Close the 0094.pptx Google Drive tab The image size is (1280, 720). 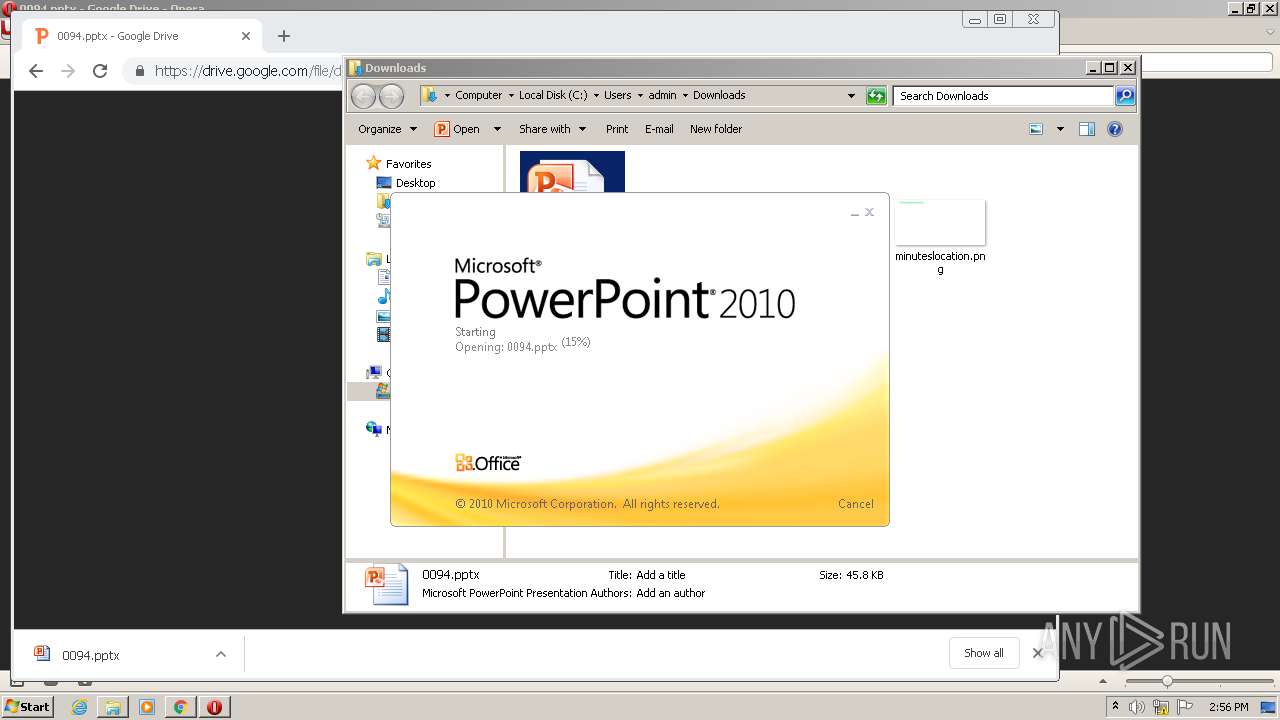click(246, 36)
